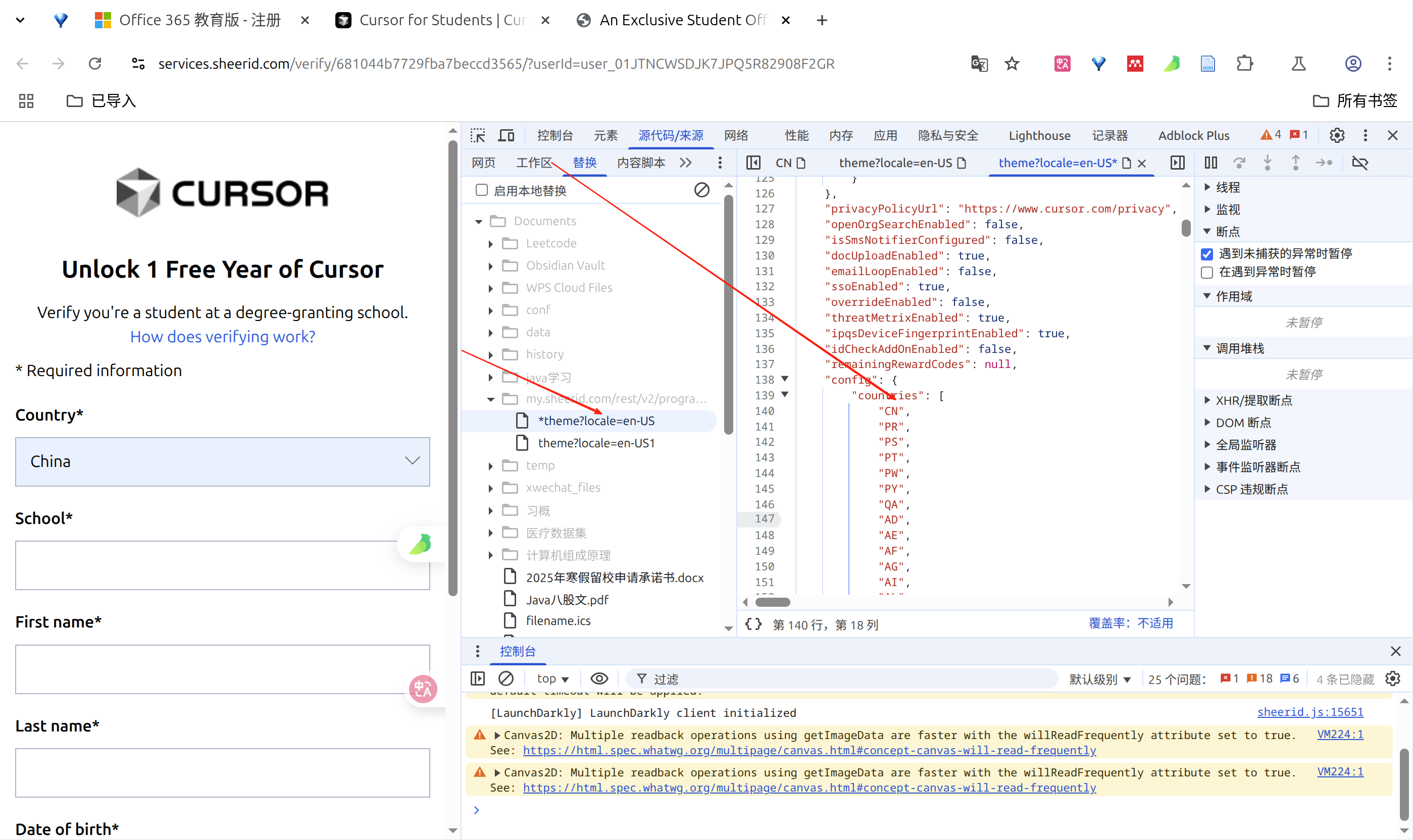Open the console drawer three-dot menu

478,652
